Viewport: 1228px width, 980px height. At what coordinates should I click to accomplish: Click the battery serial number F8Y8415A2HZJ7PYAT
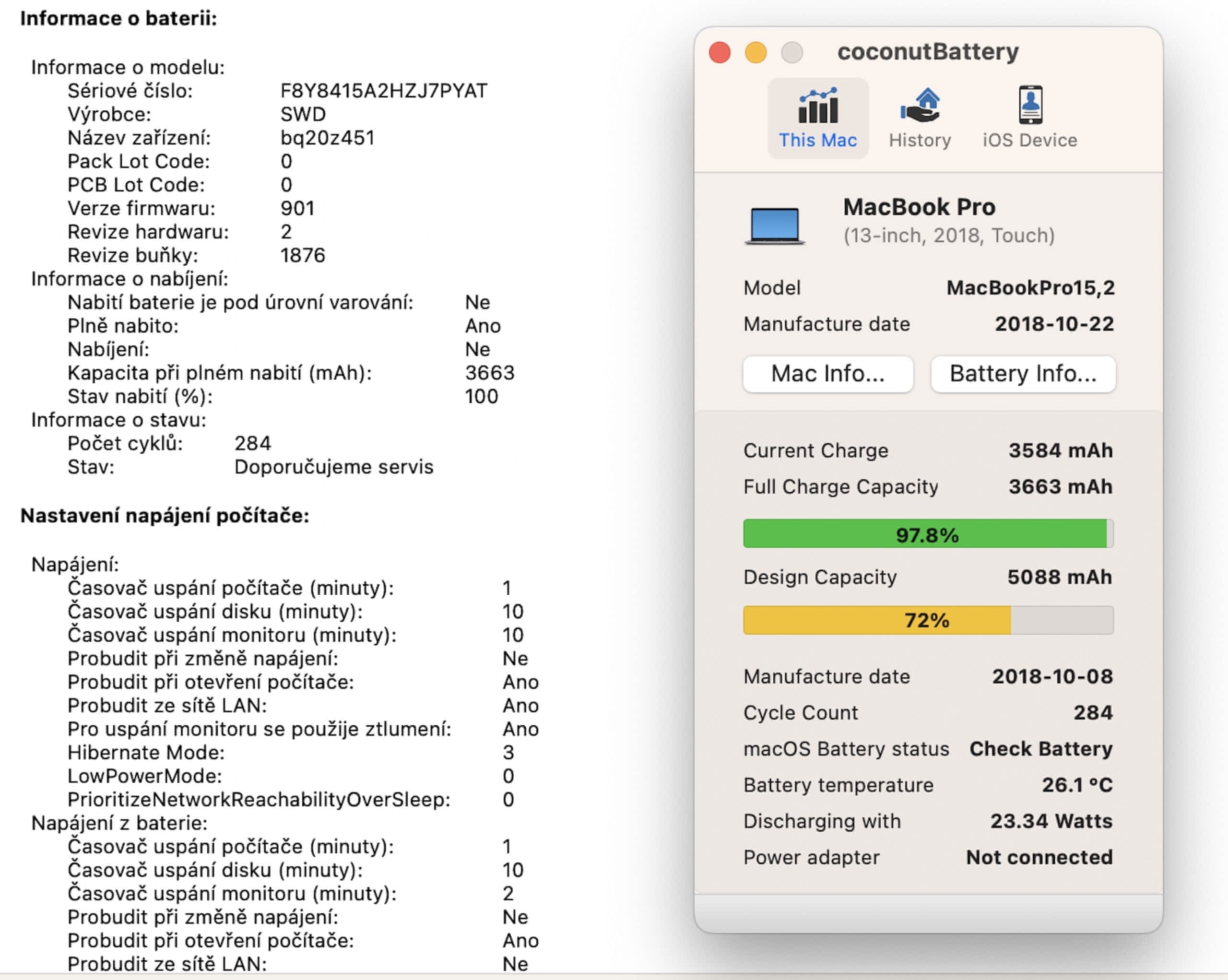(x=383, y=91)
